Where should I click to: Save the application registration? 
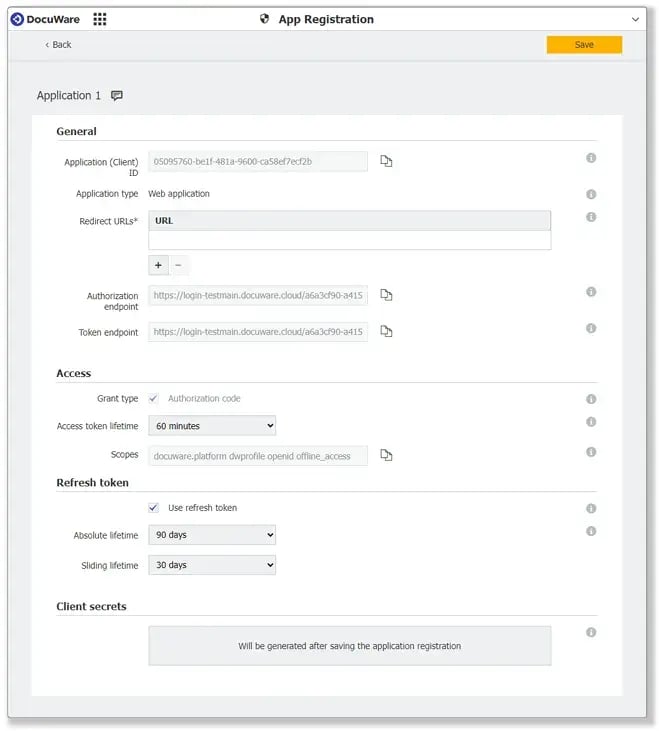(x=584, y=45)
